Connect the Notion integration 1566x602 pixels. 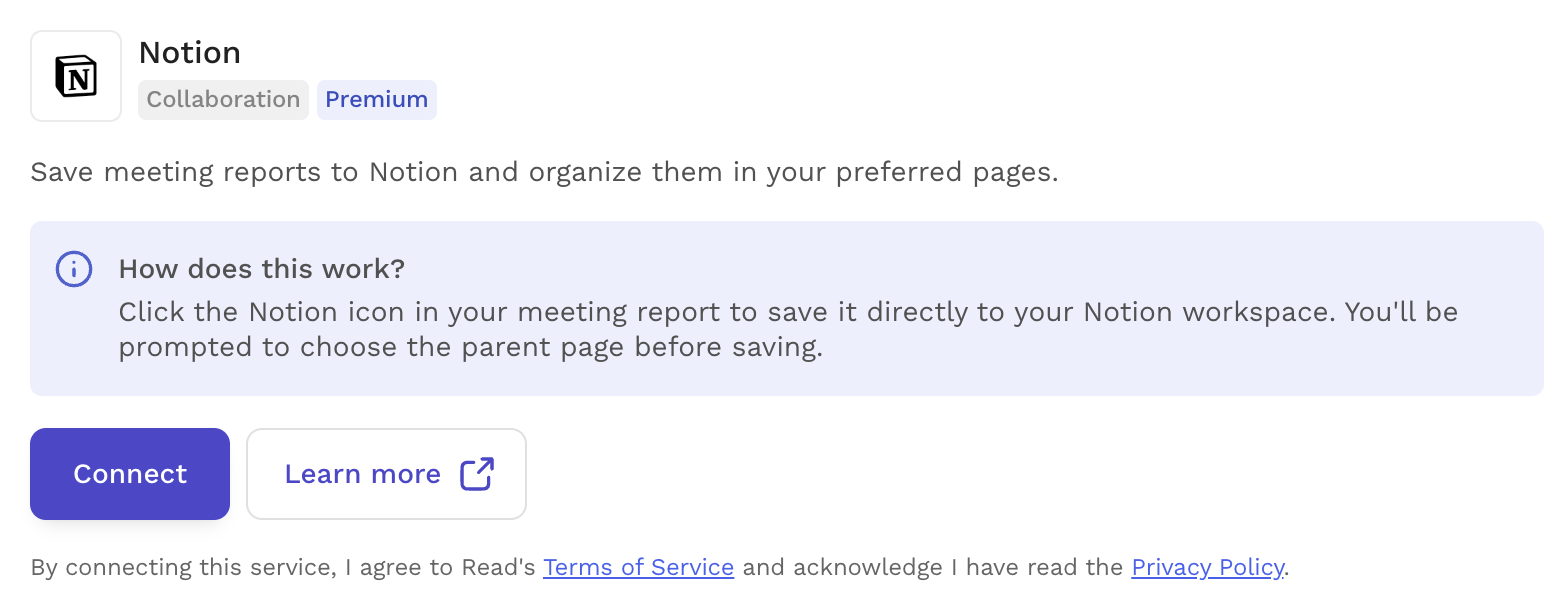pyautogui.click(x=130, y=474)
